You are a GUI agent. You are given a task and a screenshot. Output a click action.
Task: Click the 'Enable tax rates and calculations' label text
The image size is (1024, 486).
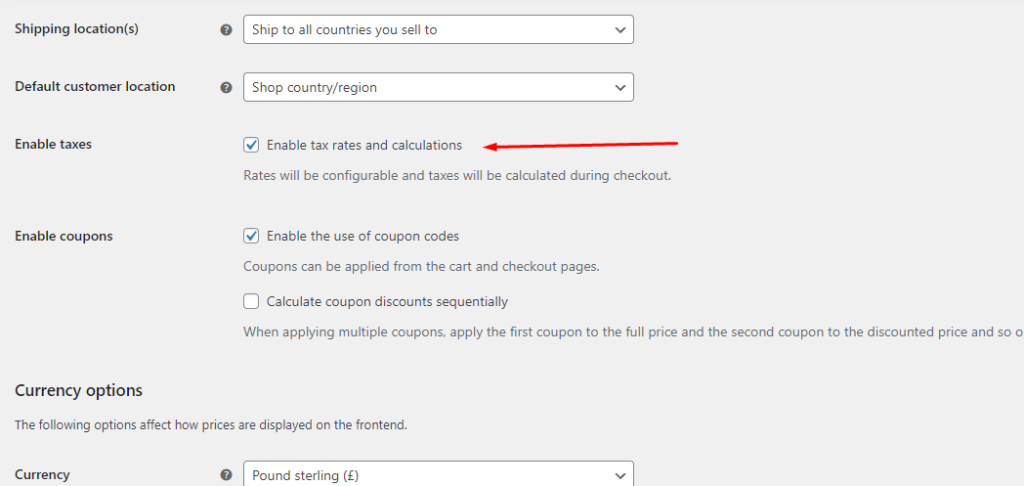[x=364, y=145]
